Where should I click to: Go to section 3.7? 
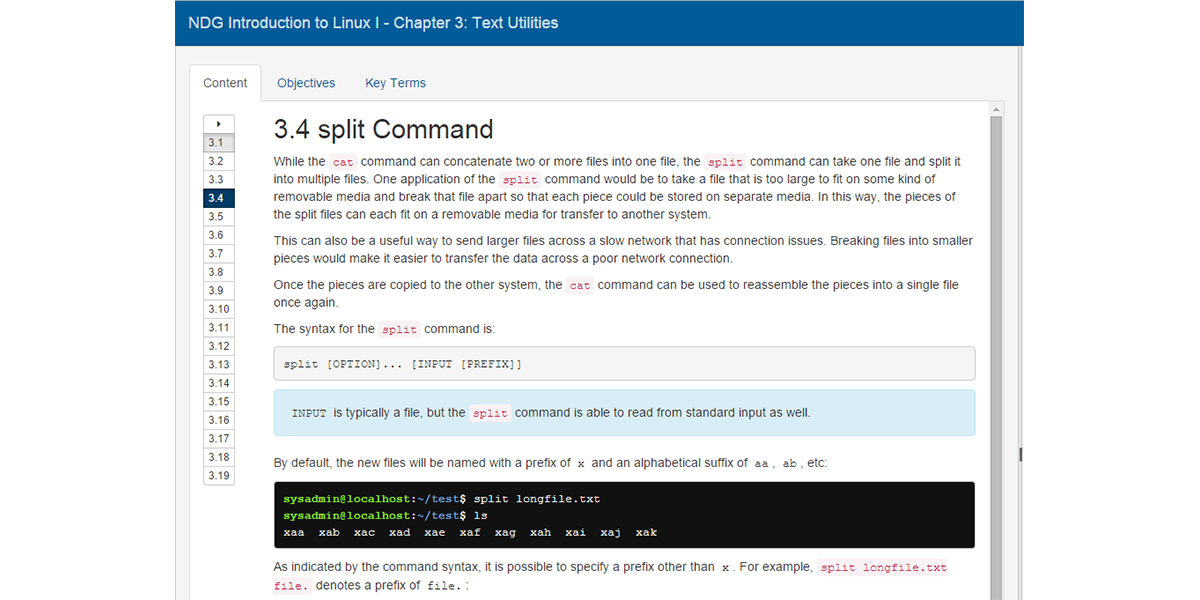(x=219, y=254)
